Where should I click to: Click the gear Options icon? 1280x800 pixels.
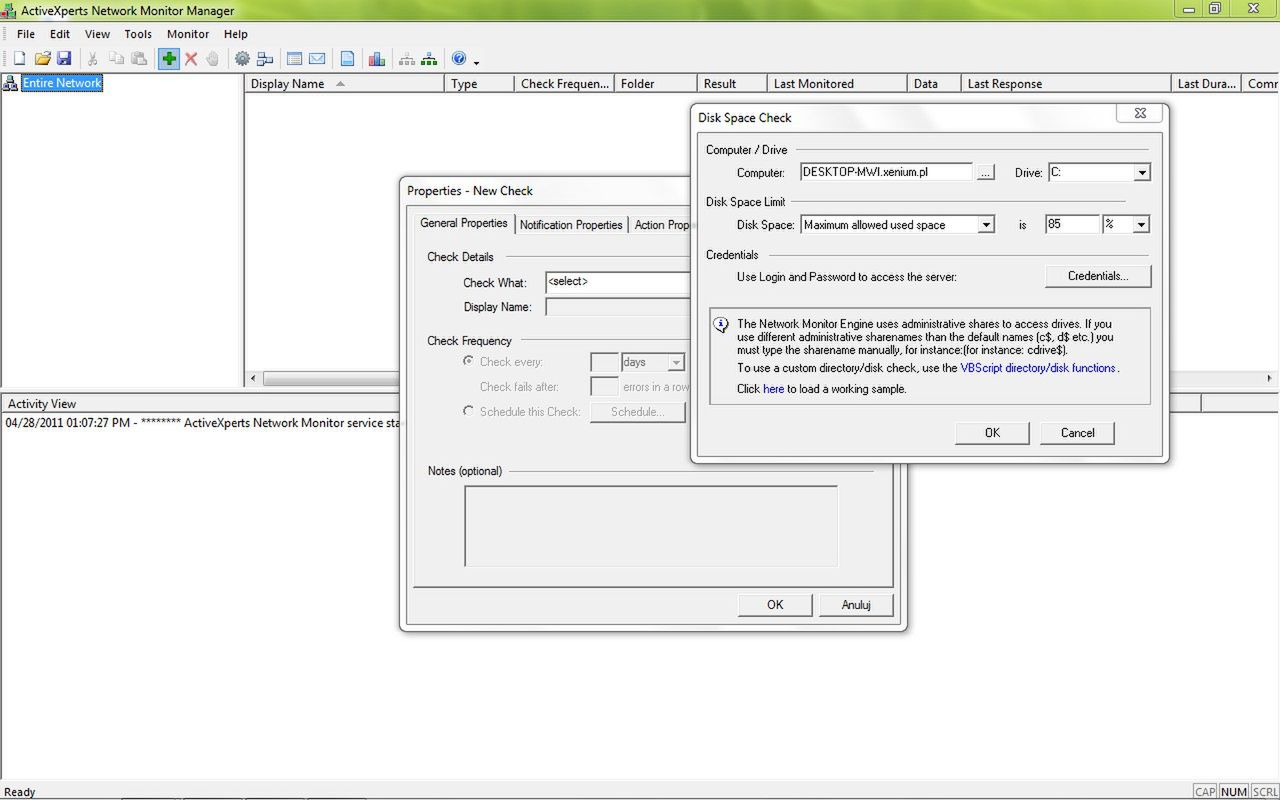242,59
